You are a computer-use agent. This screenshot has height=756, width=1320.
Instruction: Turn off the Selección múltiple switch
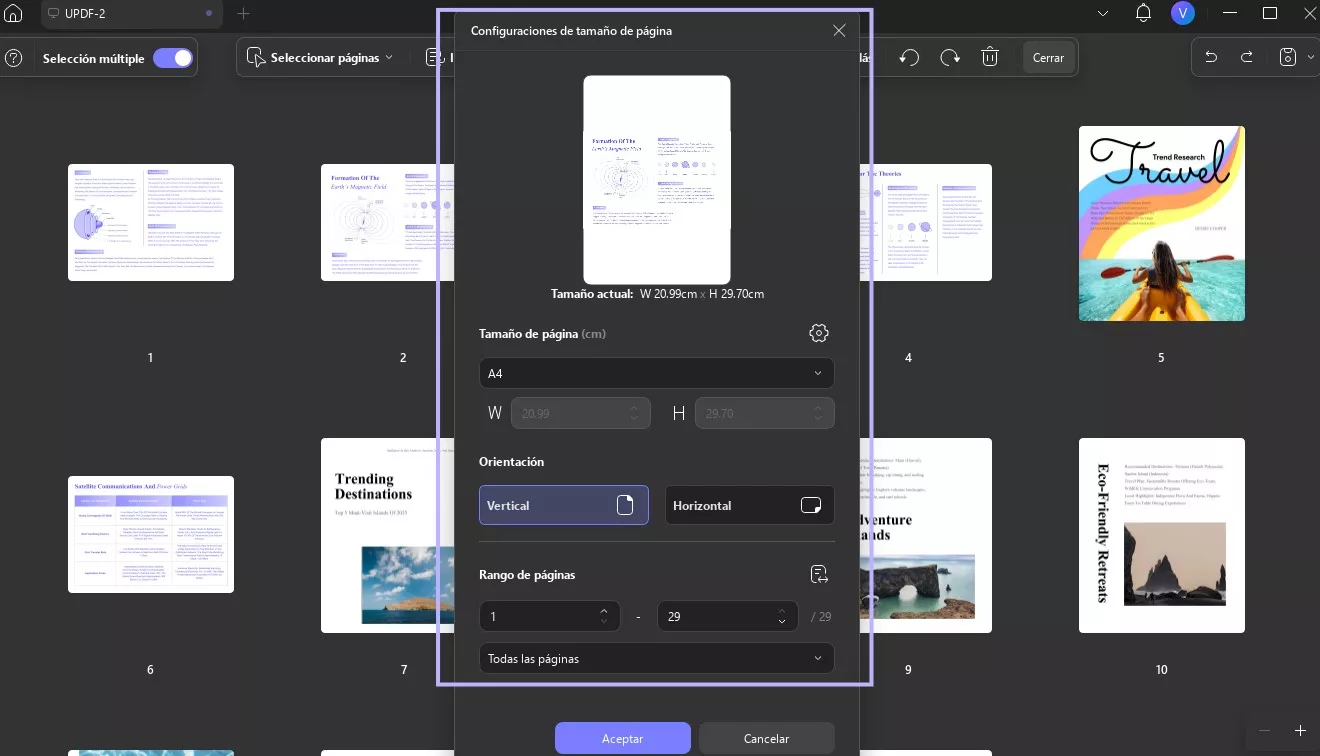click(173, 58)
